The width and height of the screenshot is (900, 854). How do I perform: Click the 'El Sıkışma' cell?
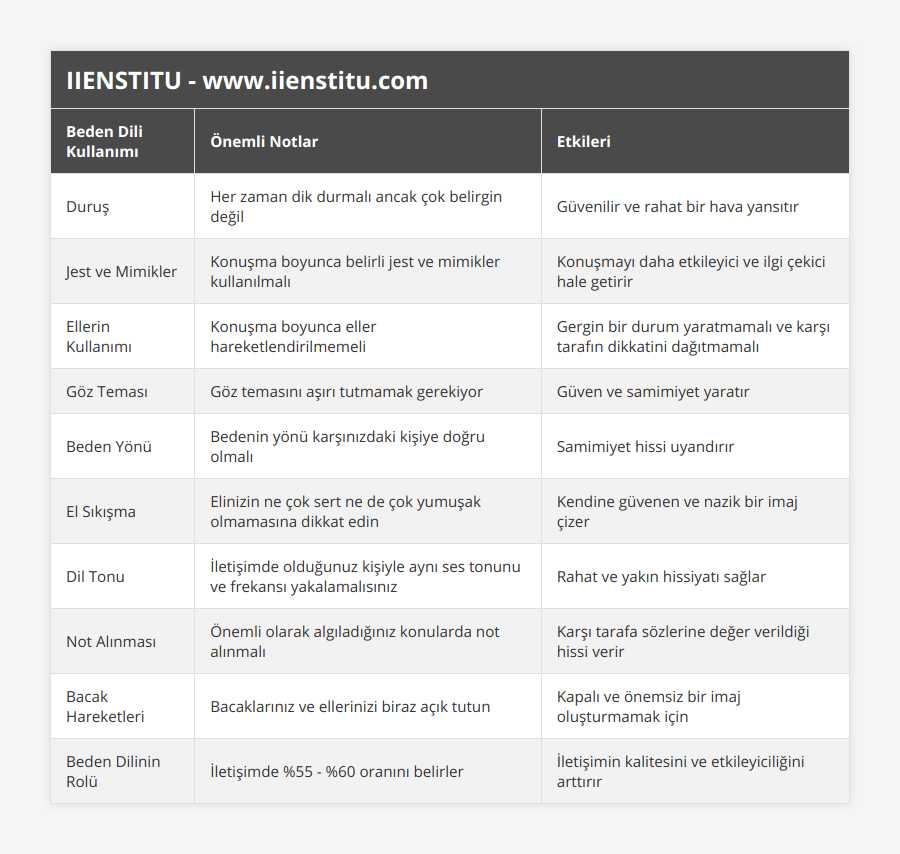tap(101, 511)
